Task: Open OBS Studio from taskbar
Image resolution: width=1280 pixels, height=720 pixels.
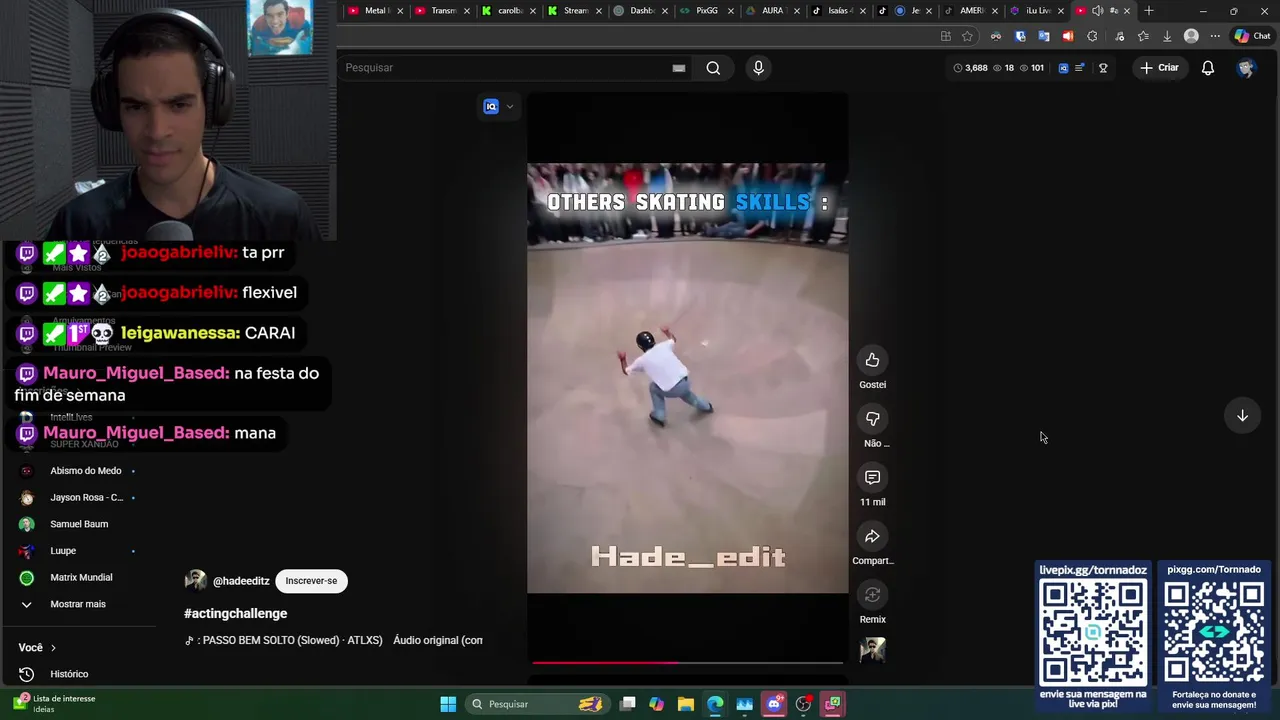Action: [803, 704]
